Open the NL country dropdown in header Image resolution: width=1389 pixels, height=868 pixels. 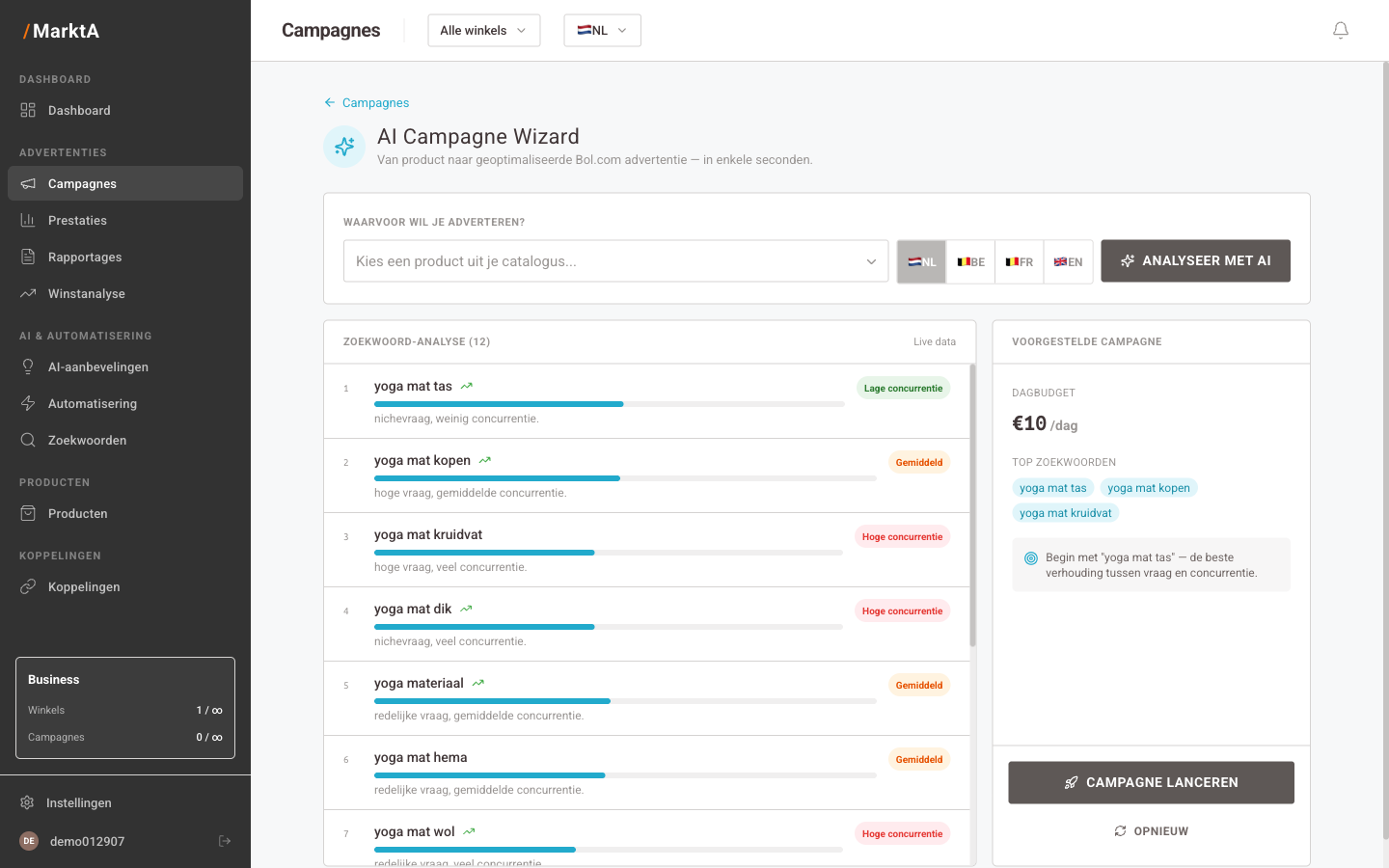coord(603,30)
